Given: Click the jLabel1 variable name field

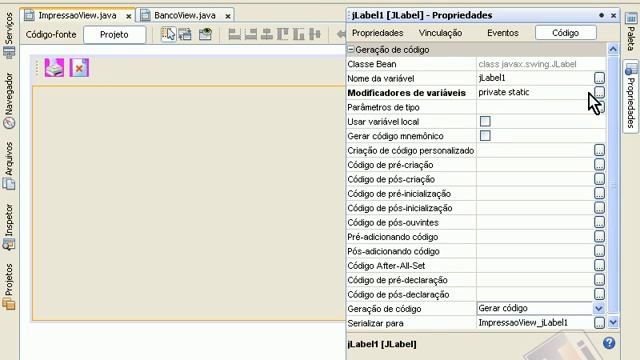Looking at the screenshot, I should (535, 78).
